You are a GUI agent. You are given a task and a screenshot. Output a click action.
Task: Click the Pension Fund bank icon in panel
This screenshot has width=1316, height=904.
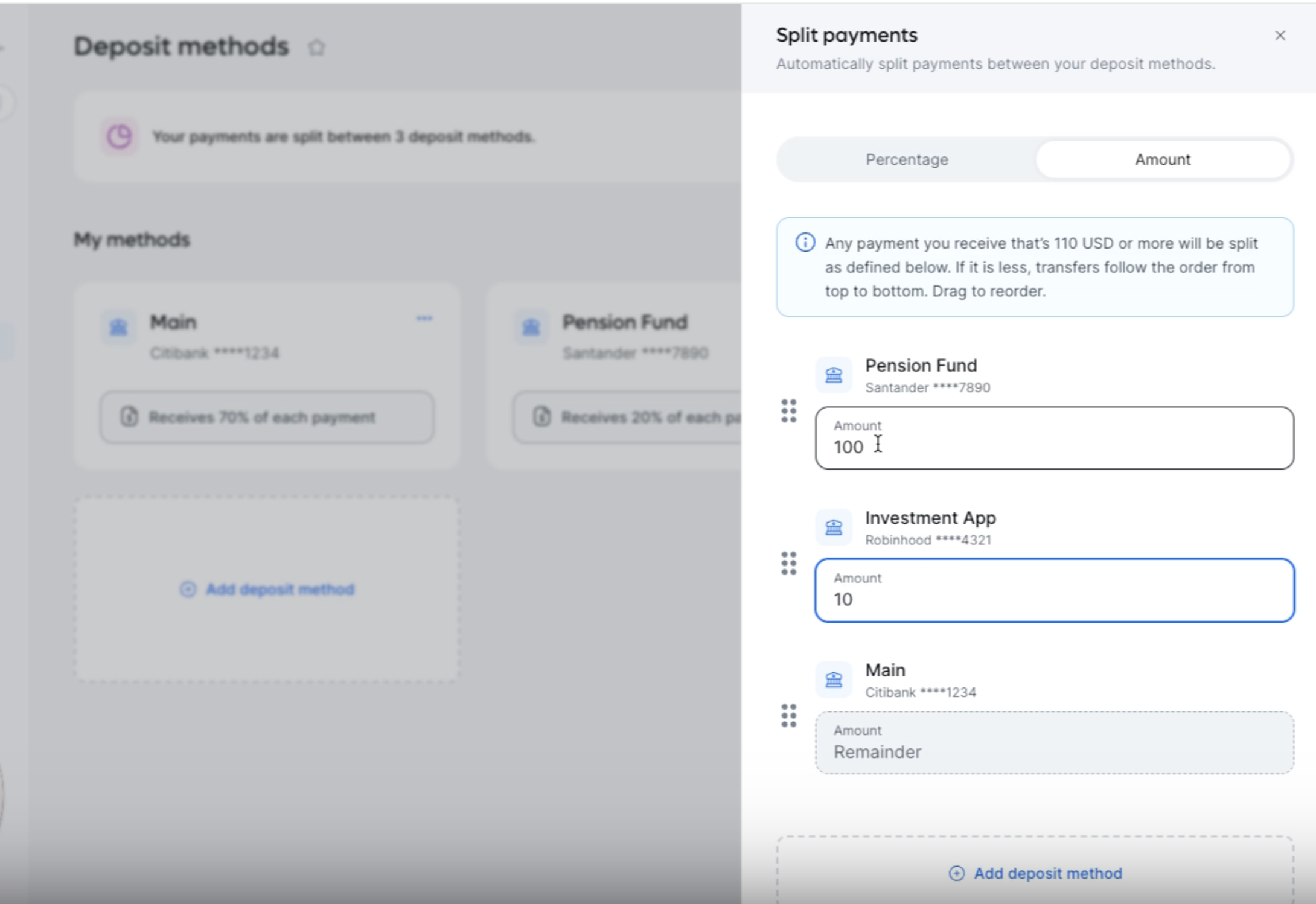[x=834, y=375]
